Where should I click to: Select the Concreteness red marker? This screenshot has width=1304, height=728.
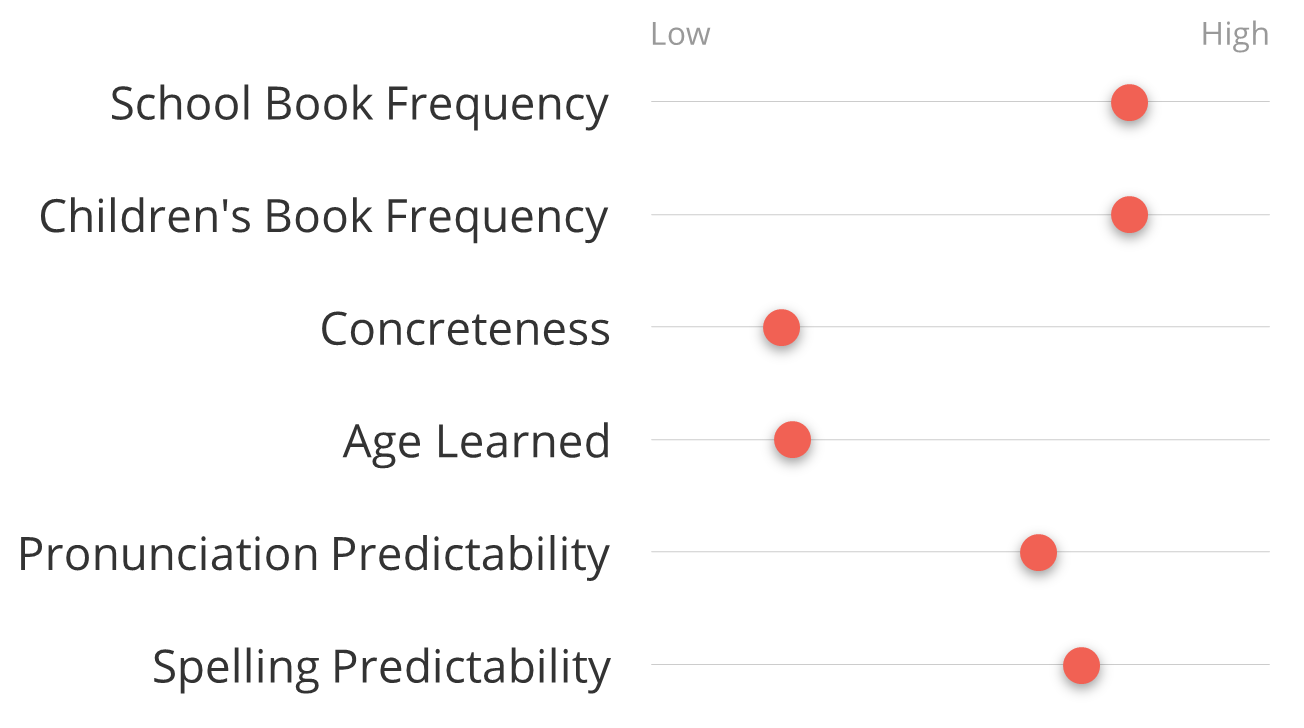[781, 327]
